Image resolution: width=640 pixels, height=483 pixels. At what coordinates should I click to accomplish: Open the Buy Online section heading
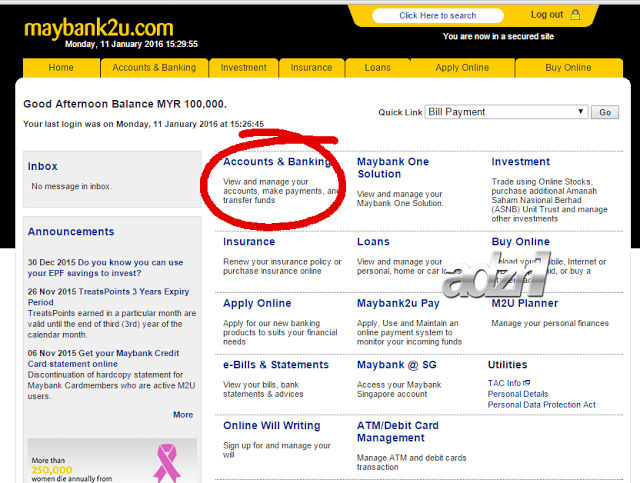click(520, 242)
